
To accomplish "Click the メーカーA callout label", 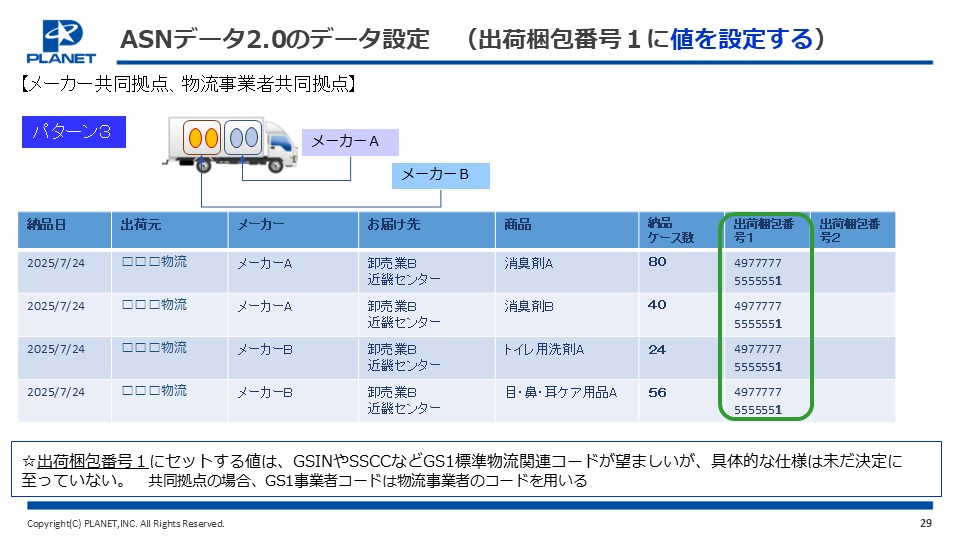I will click(350, 142).
